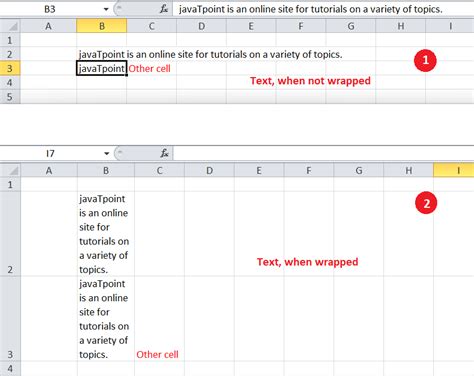Select highlighted row 3 header in top sheet

point(10,68)
